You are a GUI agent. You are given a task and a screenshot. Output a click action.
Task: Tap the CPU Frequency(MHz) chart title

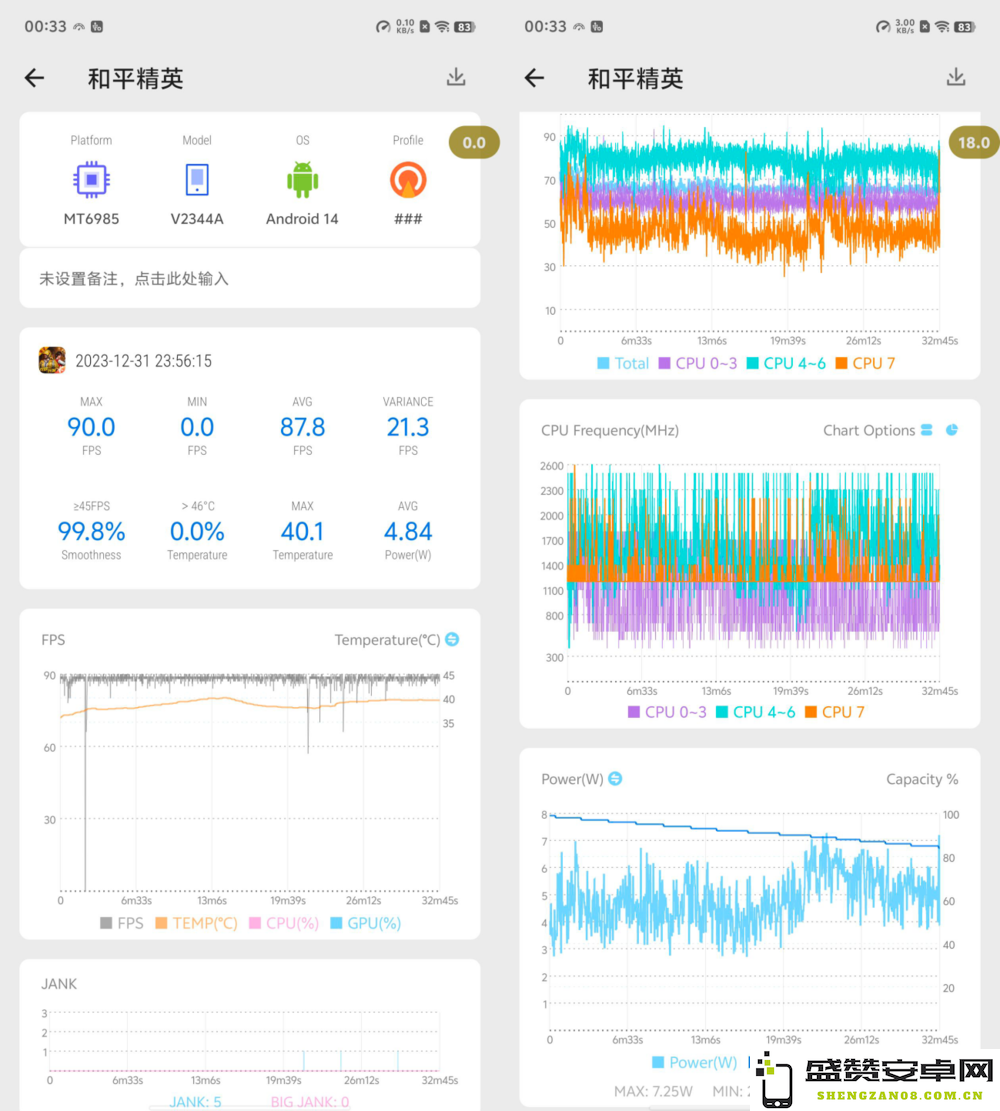[609, 430]
